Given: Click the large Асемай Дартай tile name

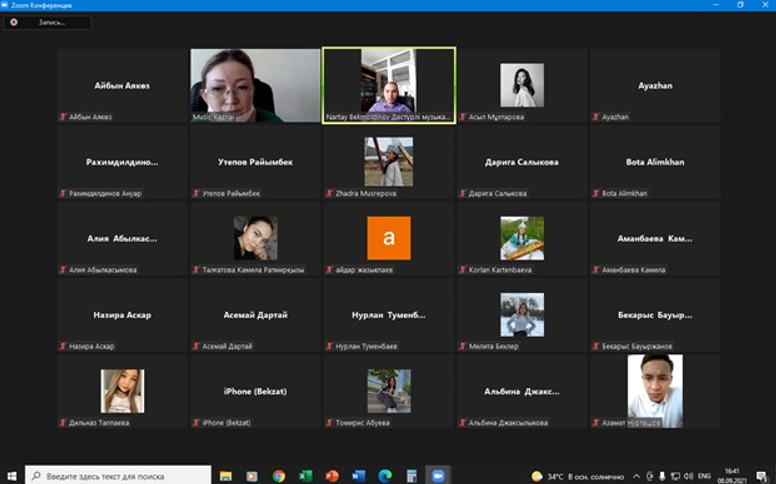Looking at the screenshot, I should (255, 315).
